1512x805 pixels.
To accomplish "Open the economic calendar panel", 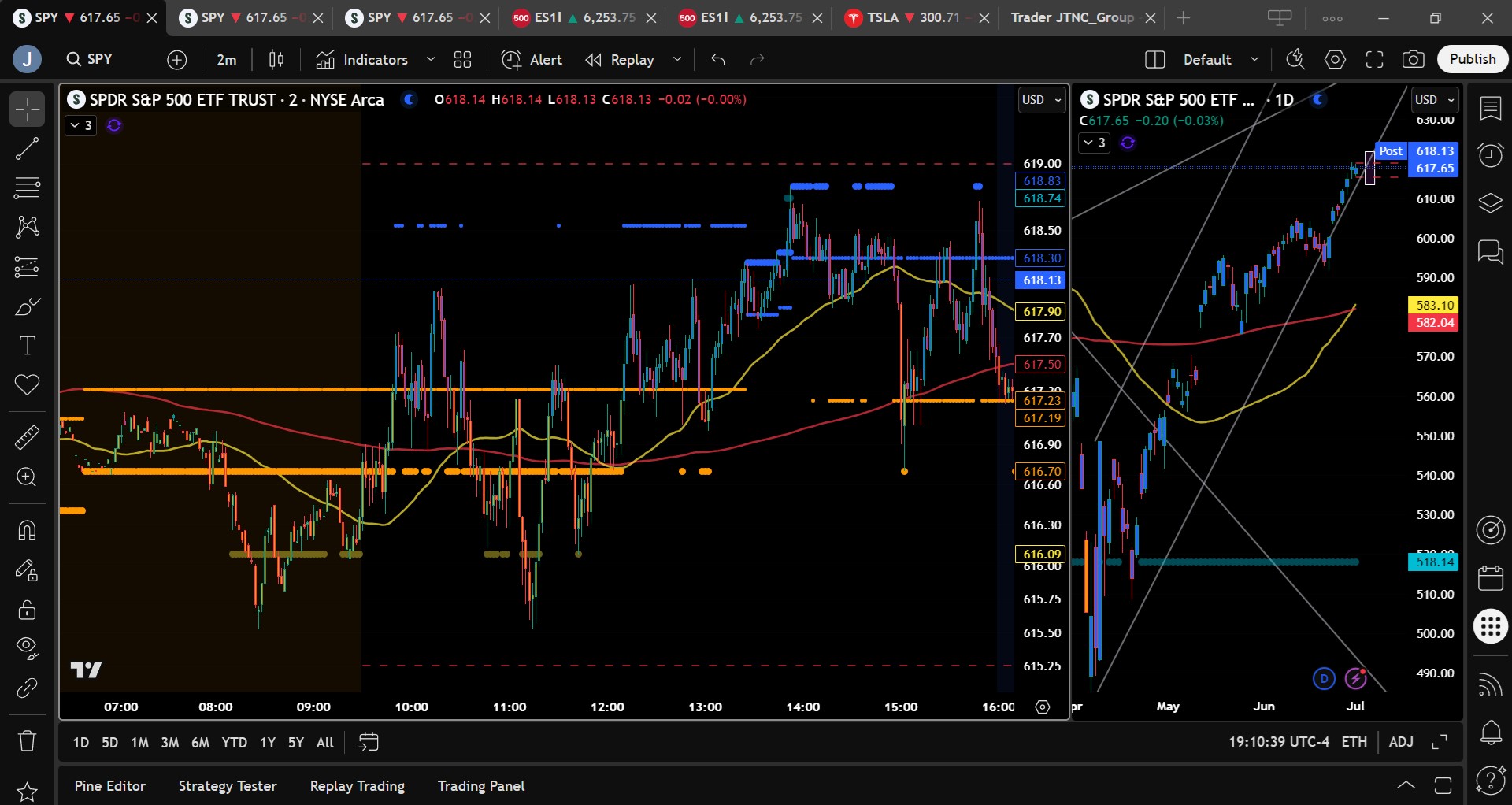I will [1491, 577].
